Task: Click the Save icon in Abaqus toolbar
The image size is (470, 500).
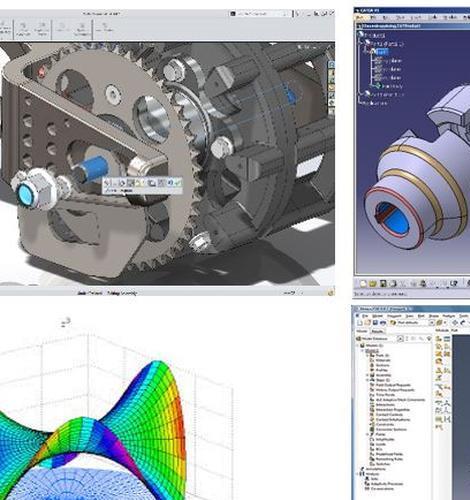Action: 375,323
